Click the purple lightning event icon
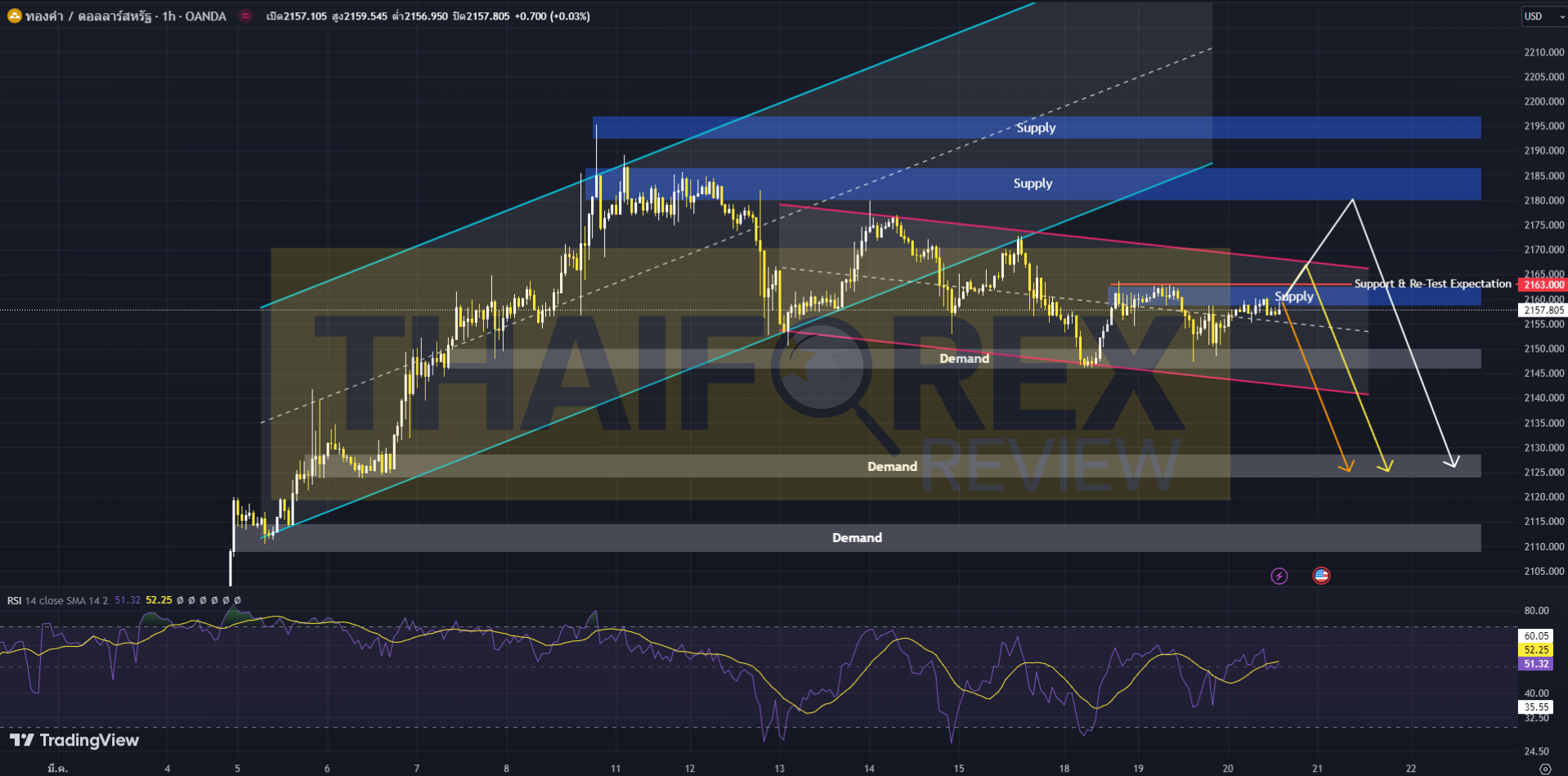The width and height of the screenshot is (1568, 776). click(x=1279, y=576)
